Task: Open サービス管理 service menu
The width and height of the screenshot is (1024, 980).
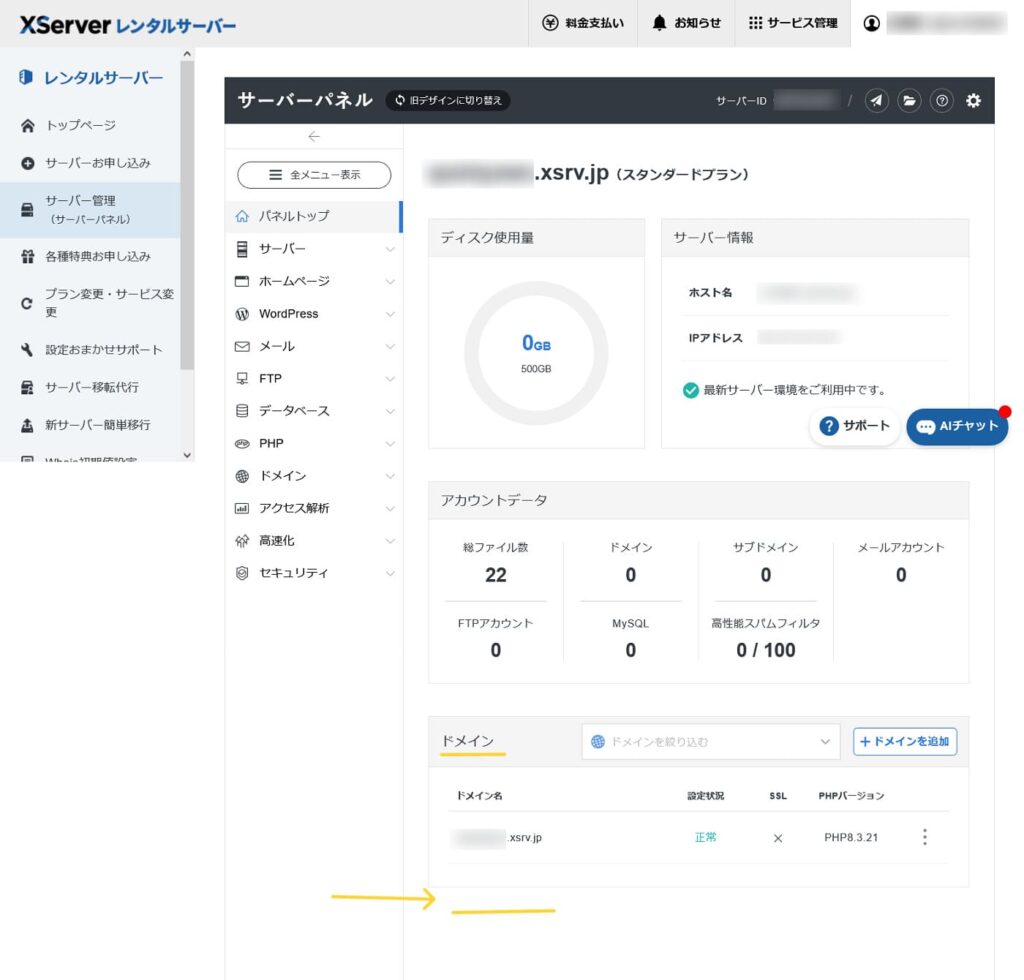Action: coord(792,23)
